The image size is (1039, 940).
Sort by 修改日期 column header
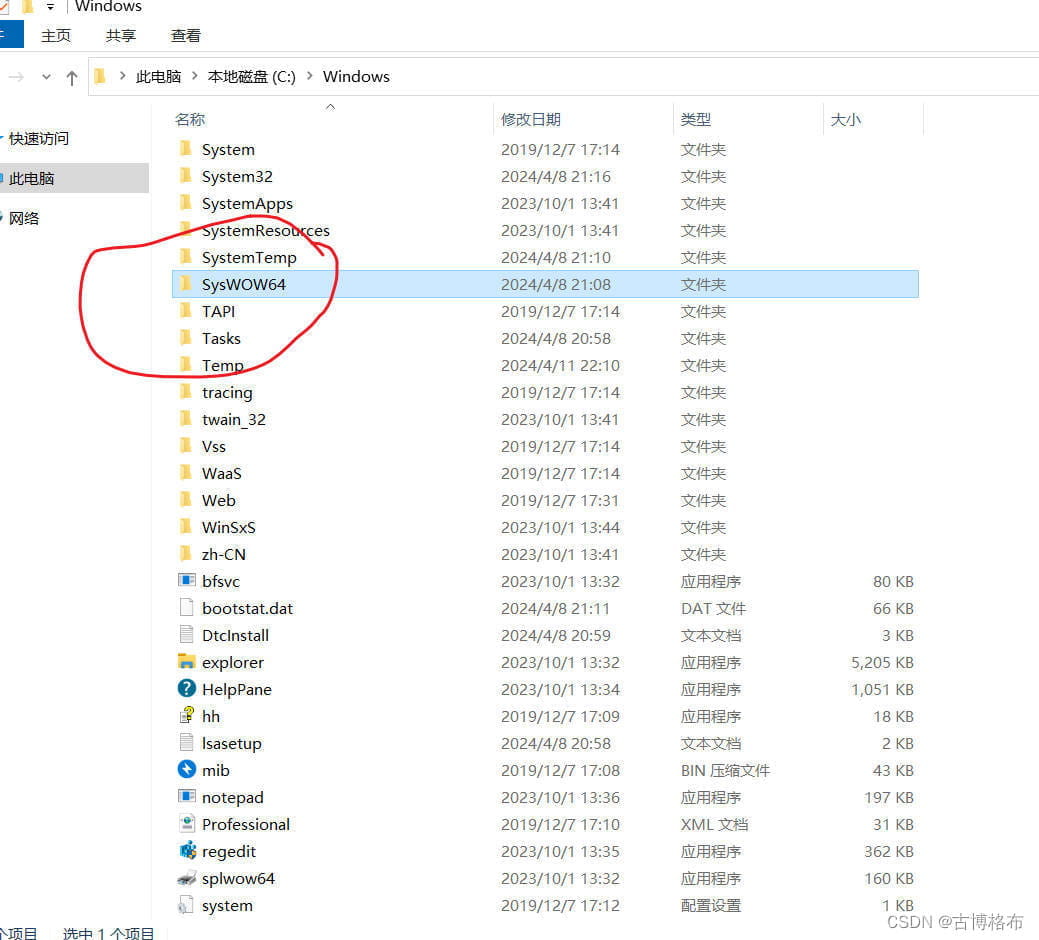[x=531, y=120]
